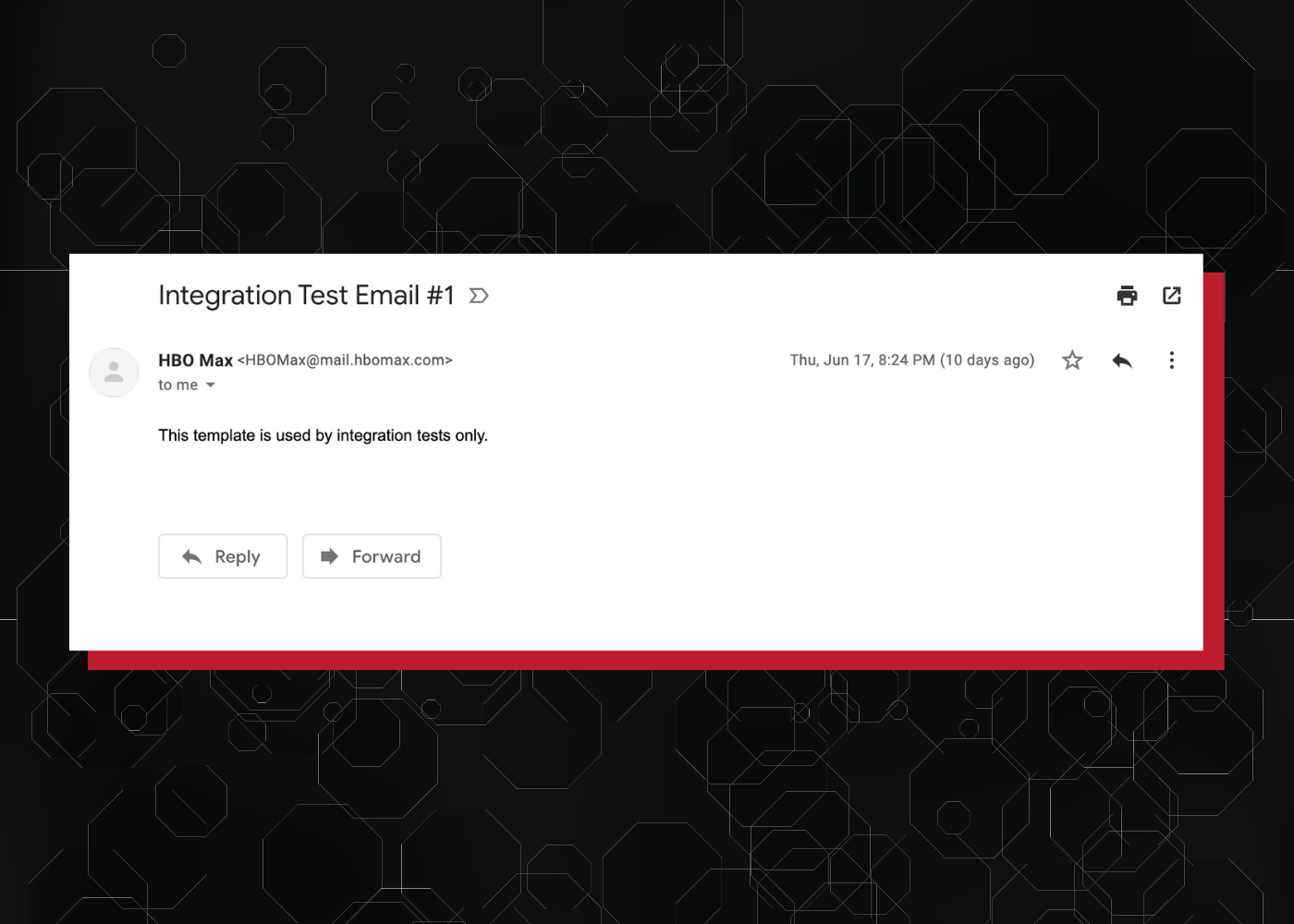The image size is (1294, 924).
Task: Click the sender avatar for HBO Max
Action: pos(114,372)
